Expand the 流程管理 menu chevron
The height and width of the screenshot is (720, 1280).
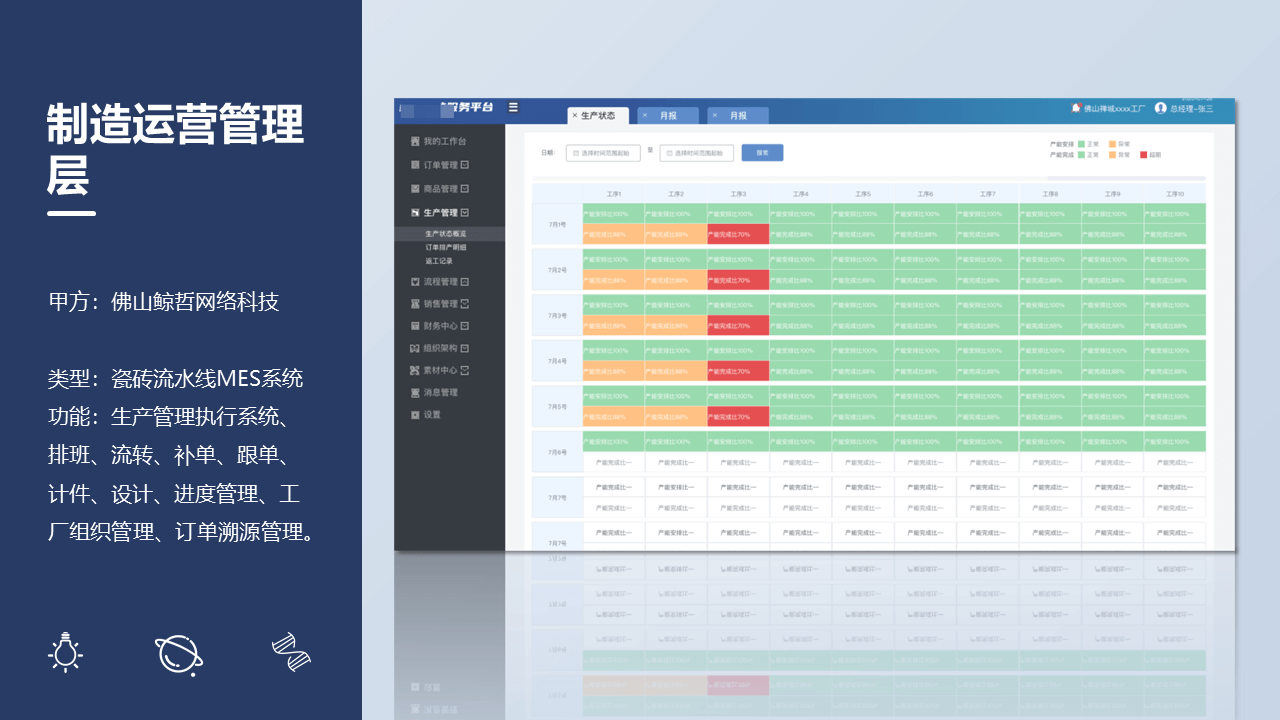click(465, 282)
